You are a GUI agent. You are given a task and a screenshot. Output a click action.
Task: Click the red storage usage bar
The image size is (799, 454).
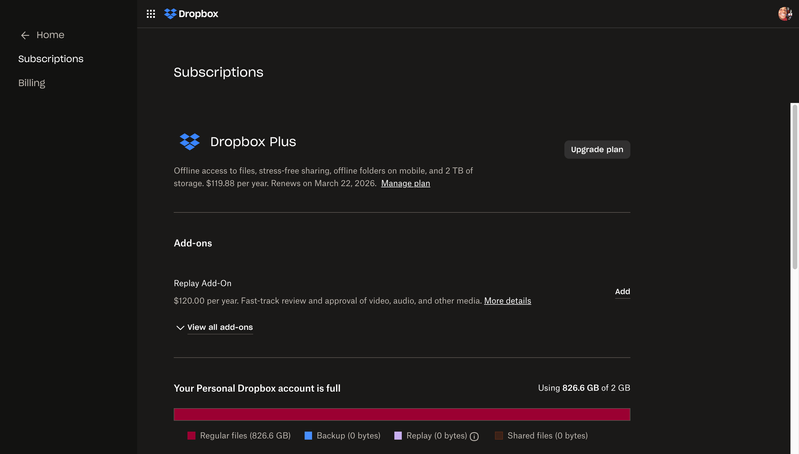[x=401, y=414]
